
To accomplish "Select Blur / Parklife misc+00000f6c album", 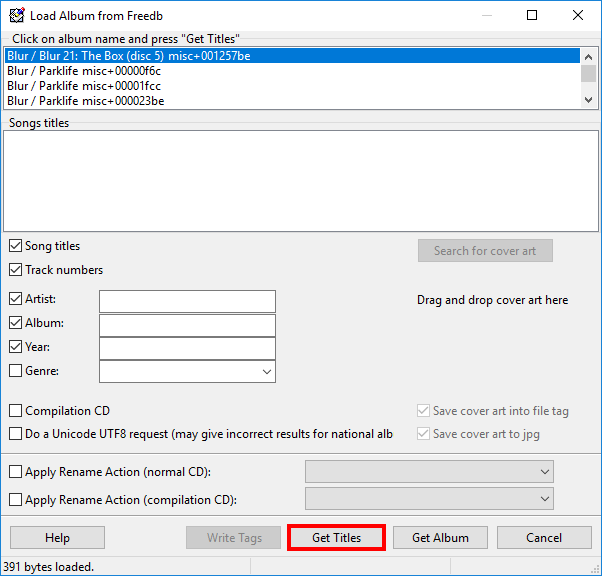I will coord(292,71).
